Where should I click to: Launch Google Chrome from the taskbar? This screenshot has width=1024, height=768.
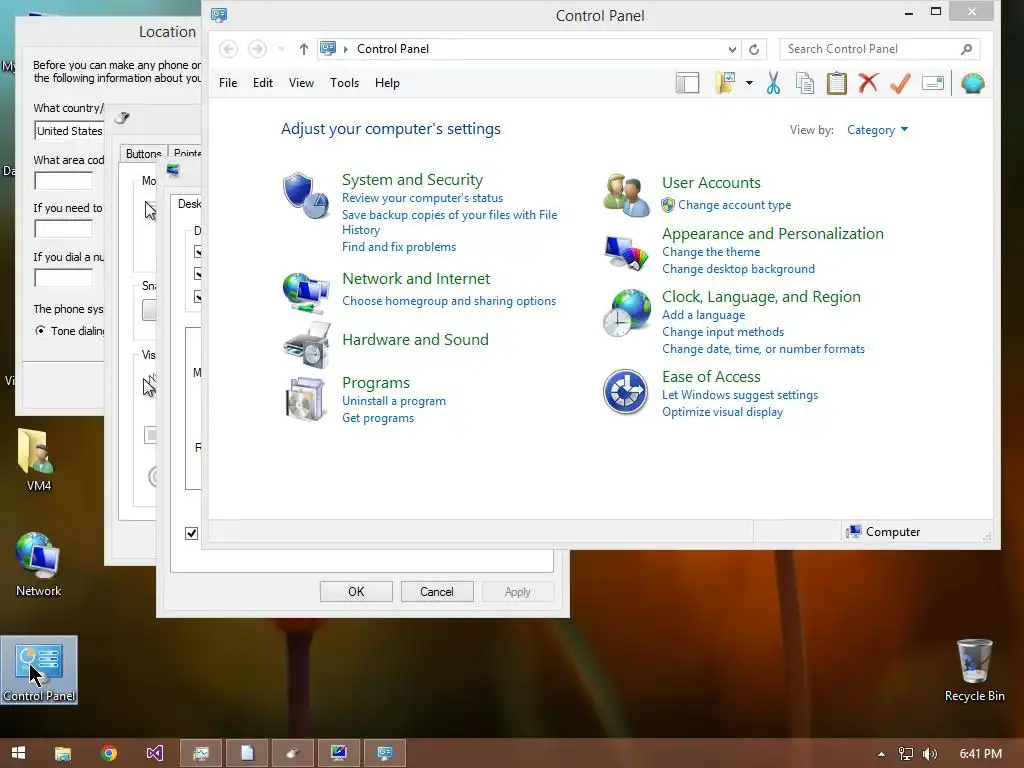pyautogui.click(x=109, y=753)
